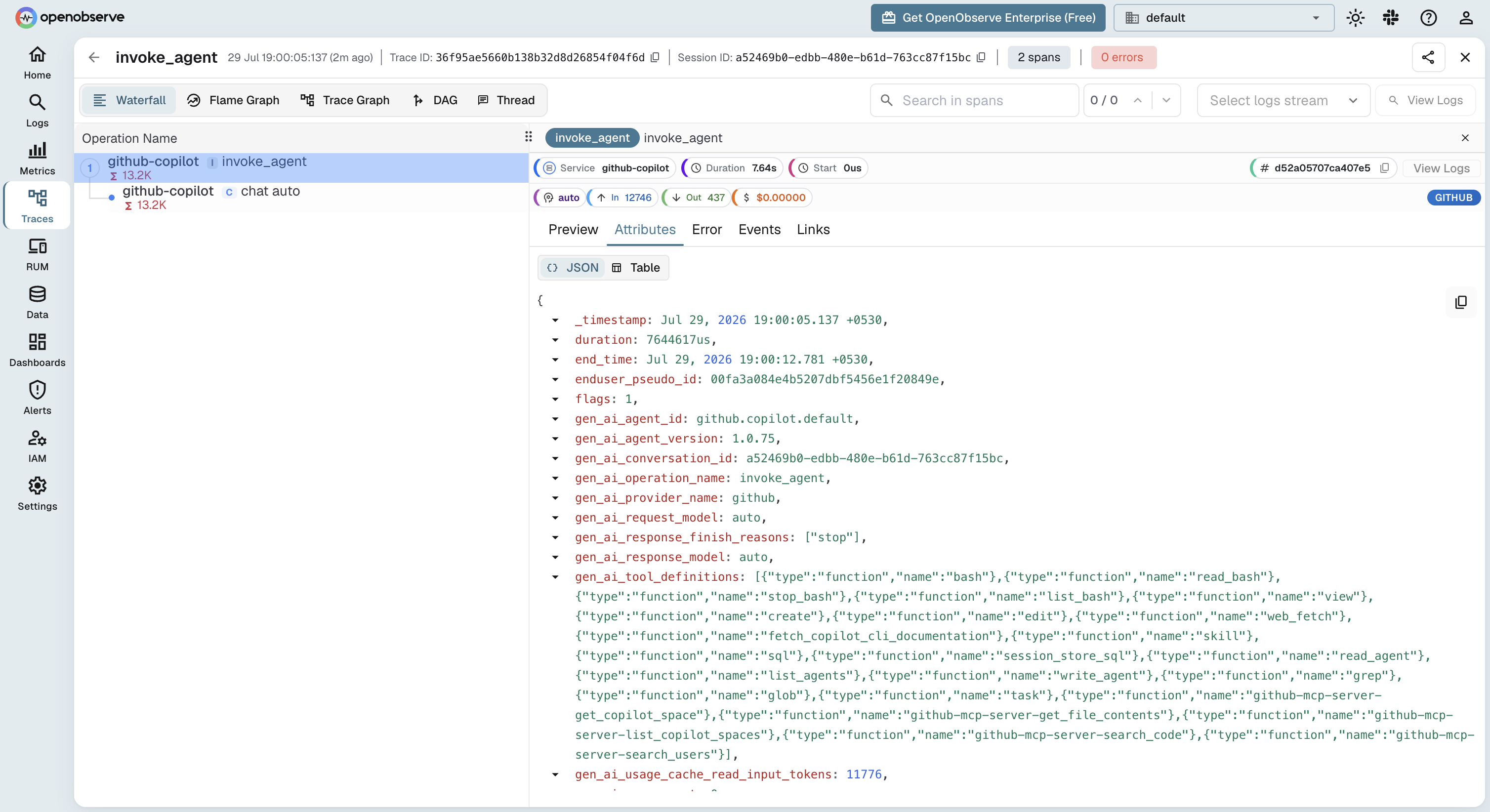The width and height of the screenshot is (1490, 812).
Task: Switch to DAG view
Action: (x=435, y=100)
